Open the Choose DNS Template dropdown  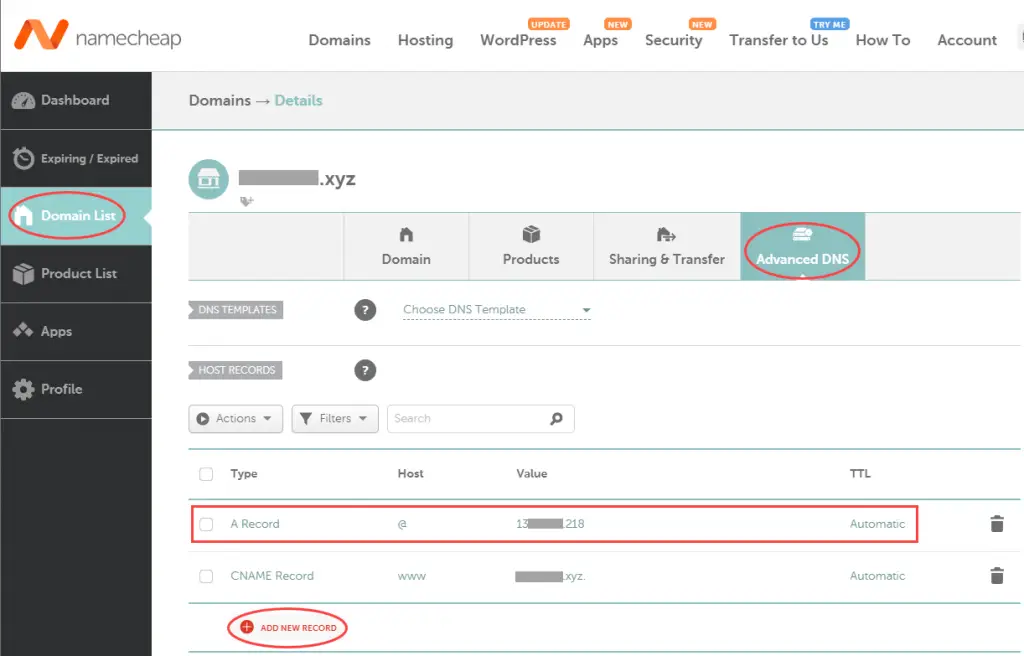point(497,310)
